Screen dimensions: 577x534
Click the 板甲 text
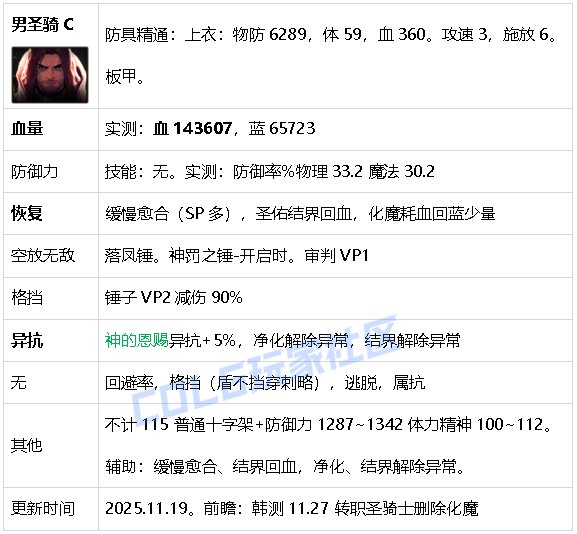tap(125, 77)
